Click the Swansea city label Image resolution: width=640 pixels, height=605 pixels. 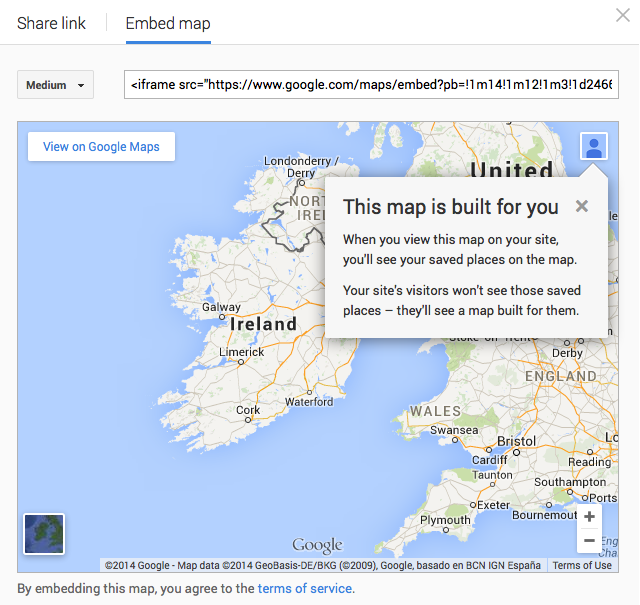click(x=454, y=430)
